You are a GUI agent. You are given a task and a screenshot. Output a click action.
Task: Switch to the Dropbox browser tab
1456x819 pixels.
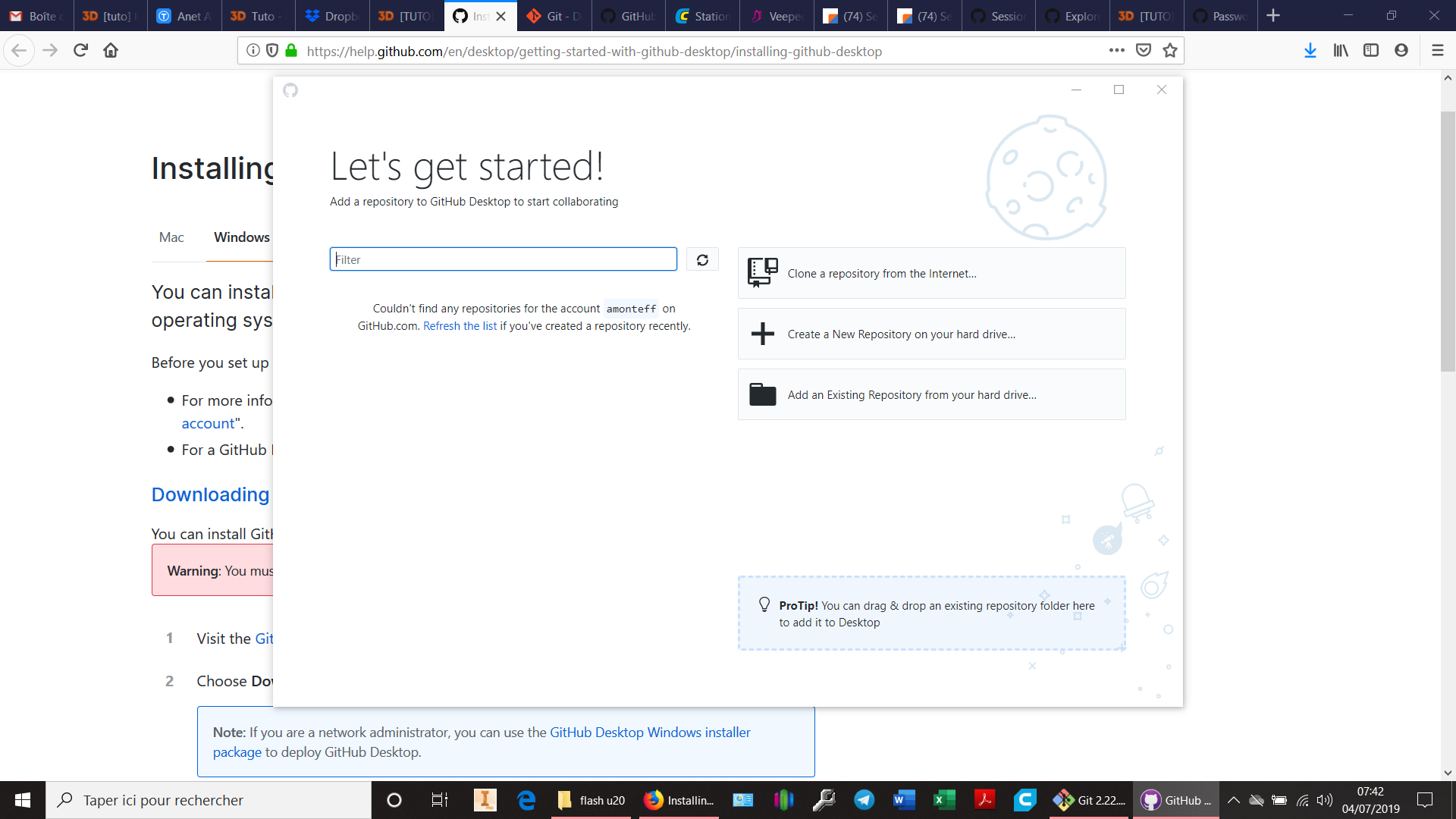[x=332, y=16]
